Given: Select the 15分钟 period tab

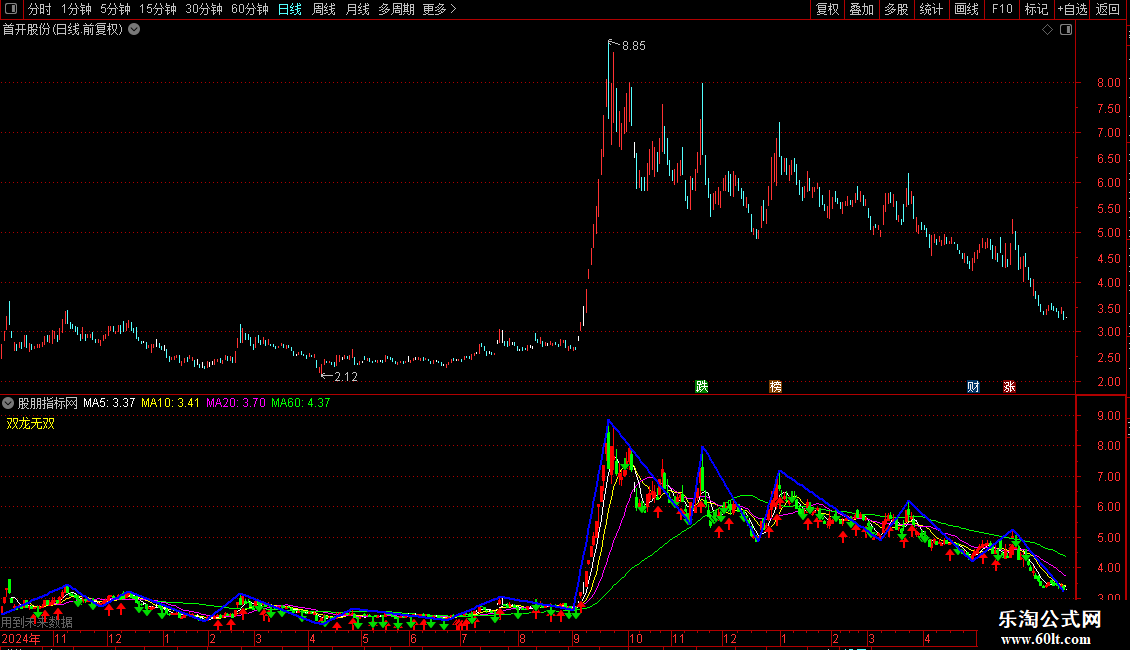Looking at the screenshot, I should pyautogui.click(x=158, y=9).
